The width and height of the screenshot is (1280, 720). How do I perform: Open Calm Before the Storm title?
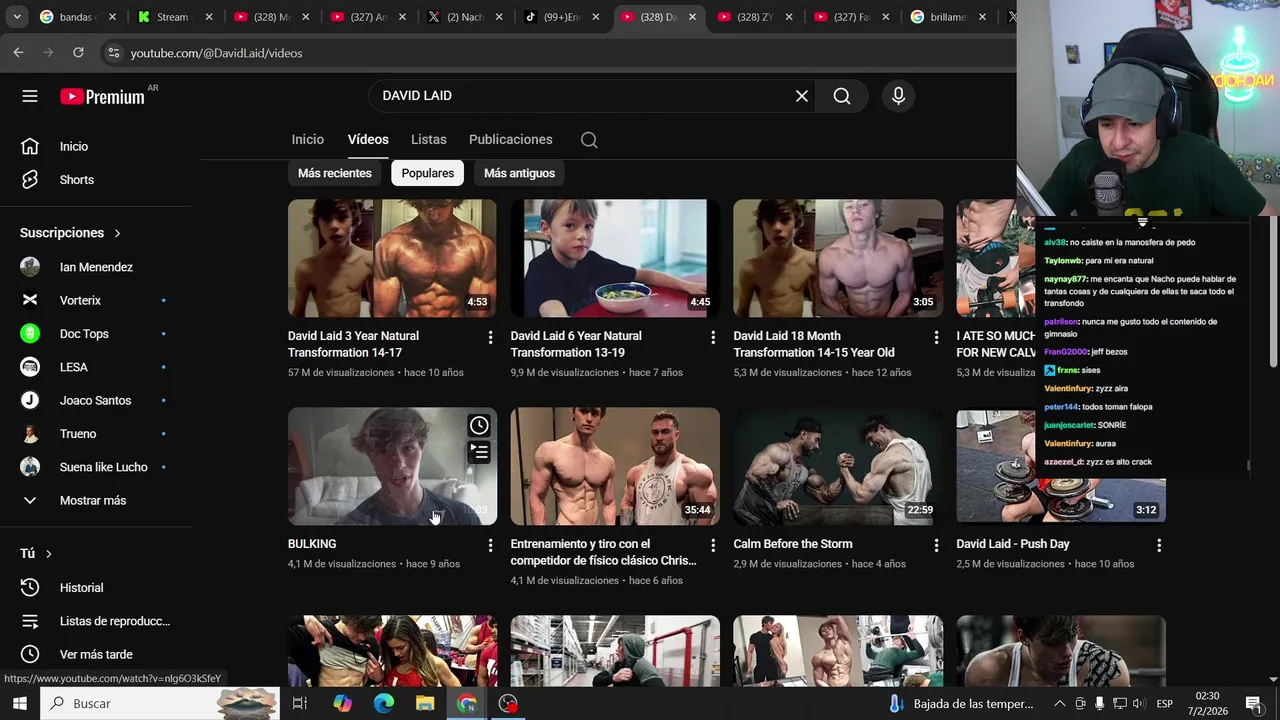coord(793,544)
